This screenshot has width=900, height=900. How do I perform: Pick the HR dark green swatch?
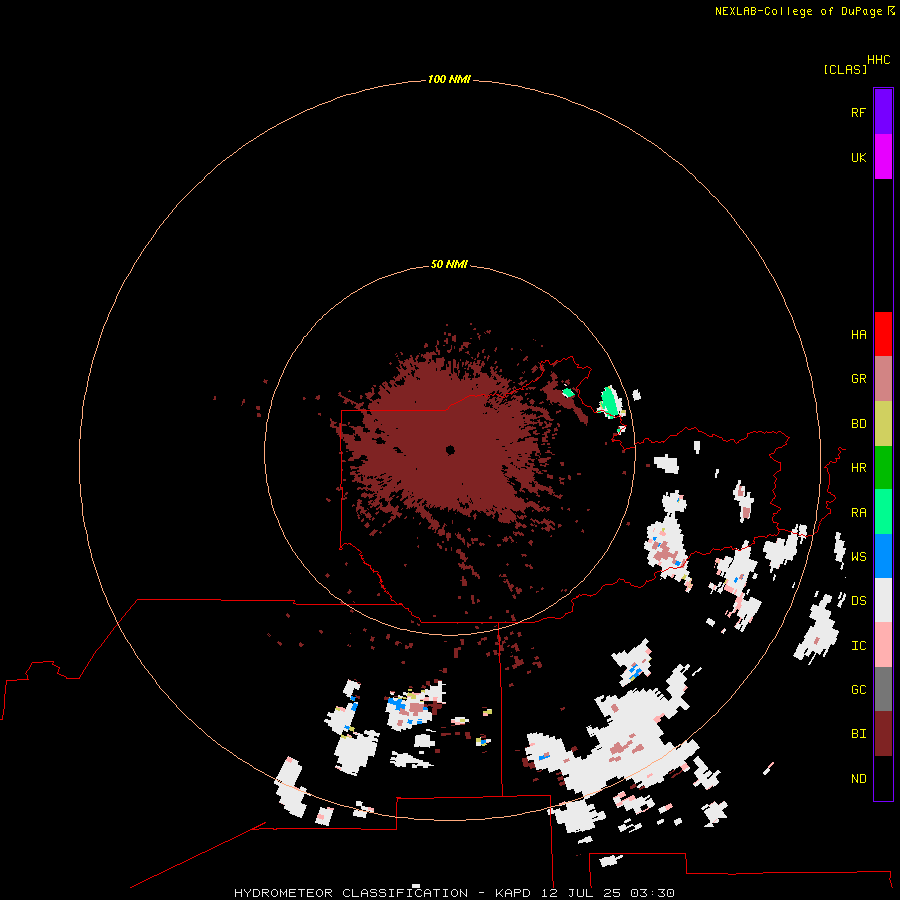tap(883, 468)
